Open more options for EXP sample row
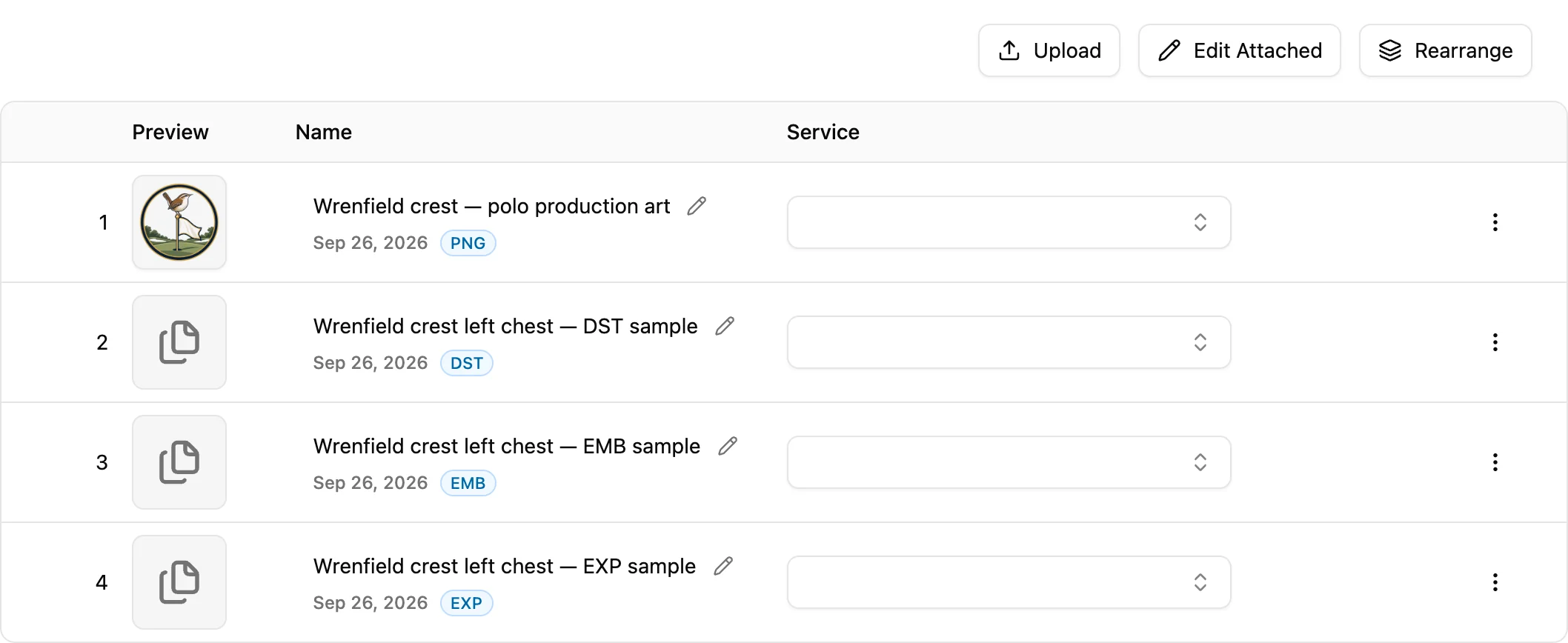The width and height of the screenshot is (1568, 643). [x=1495, y=582]
